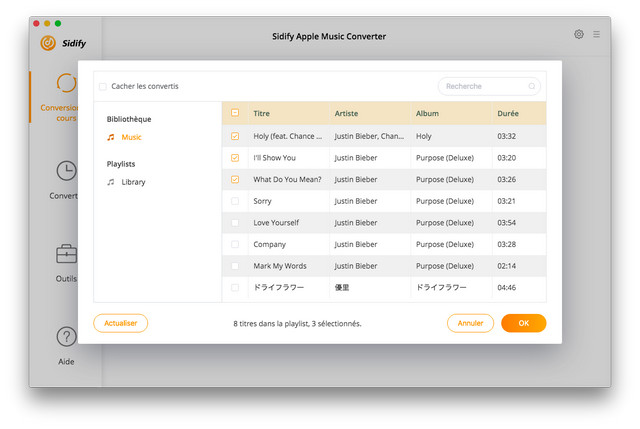
Task: Click the Actualiser button
Action: (x=121, y=323)
